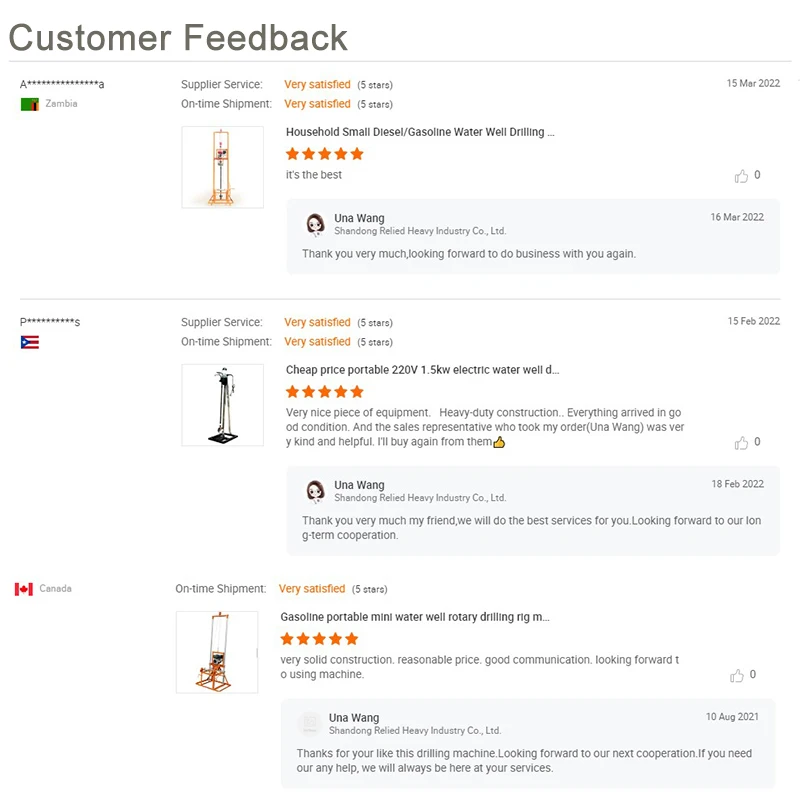The width and height of the screenshot is (800, 800).
Task: Click the Canada flag icon
Action: [x=24, y=589]
